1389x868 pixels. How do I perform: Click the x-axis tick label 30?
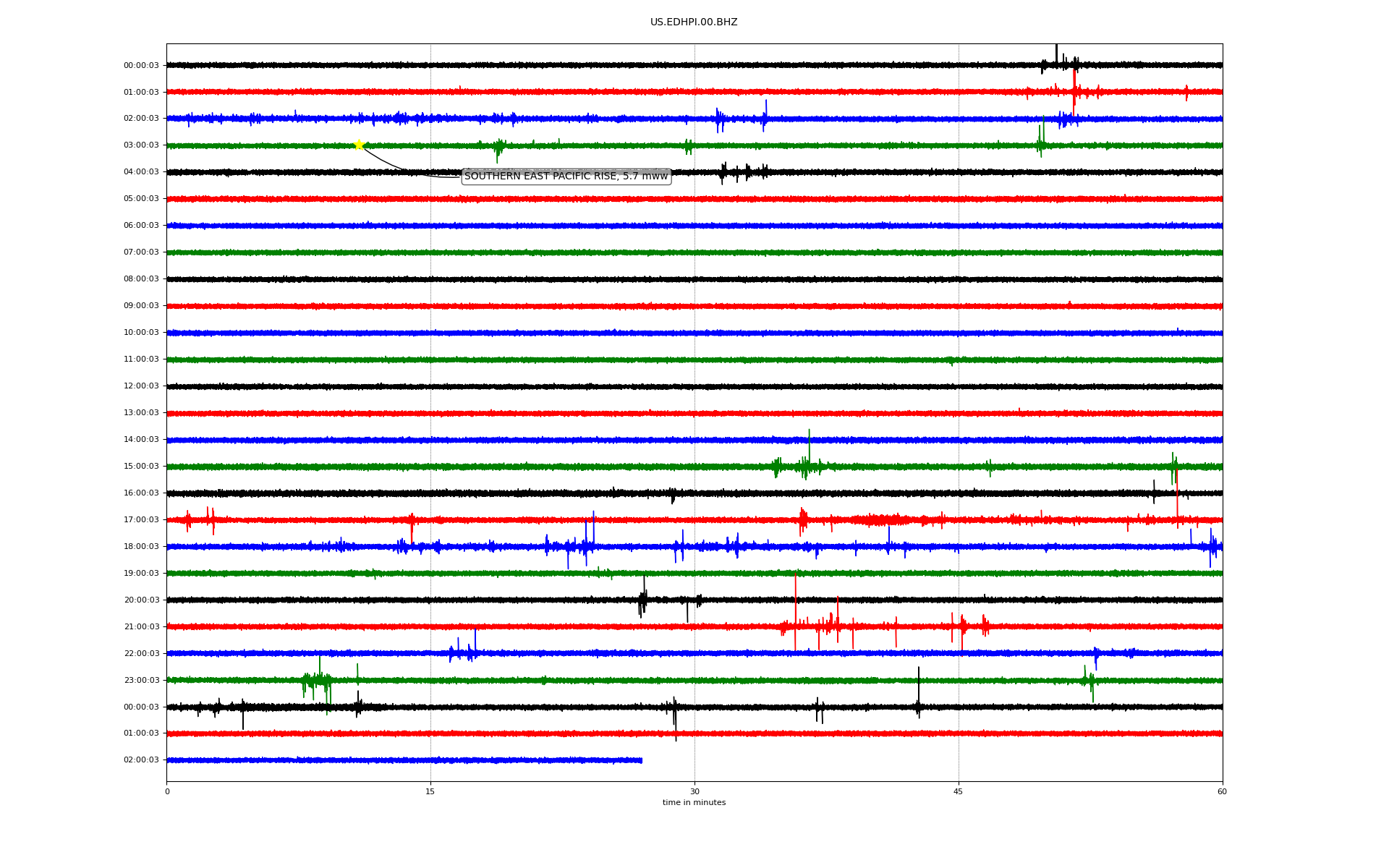click(694, 791)
